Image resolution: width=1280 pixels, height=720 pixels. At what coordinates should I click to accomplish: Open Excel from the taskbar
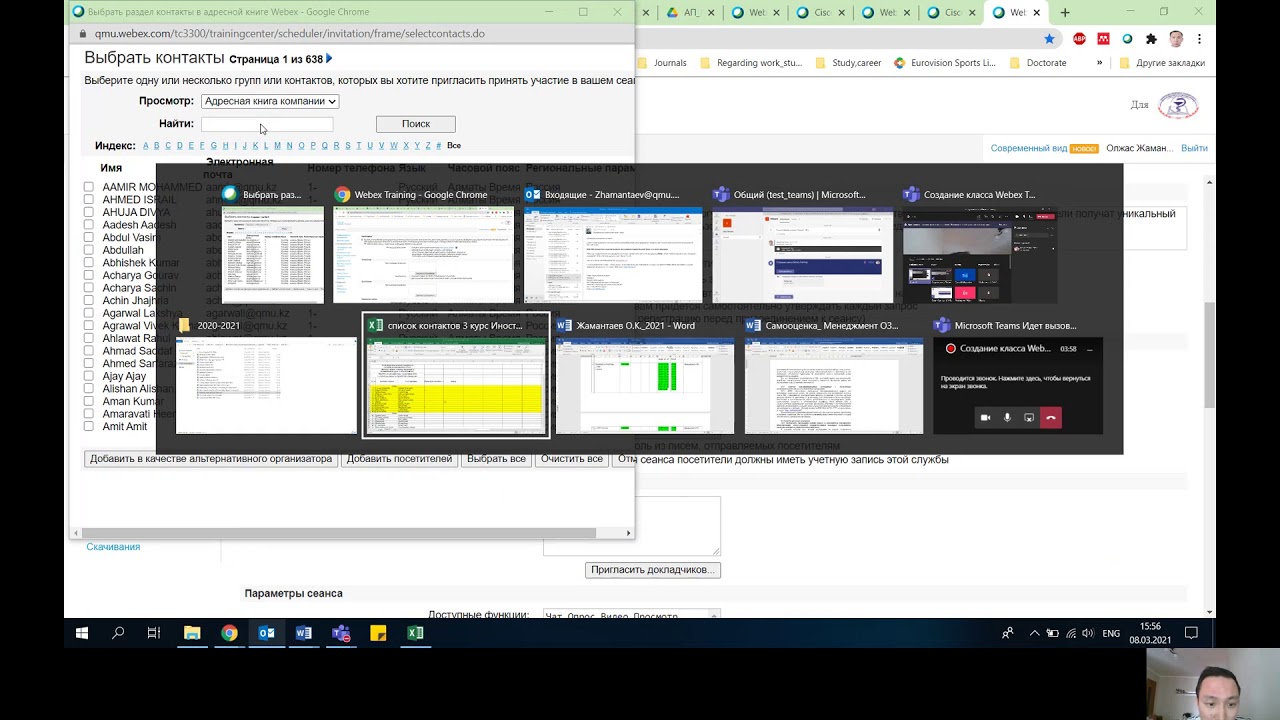coord(415,633)
